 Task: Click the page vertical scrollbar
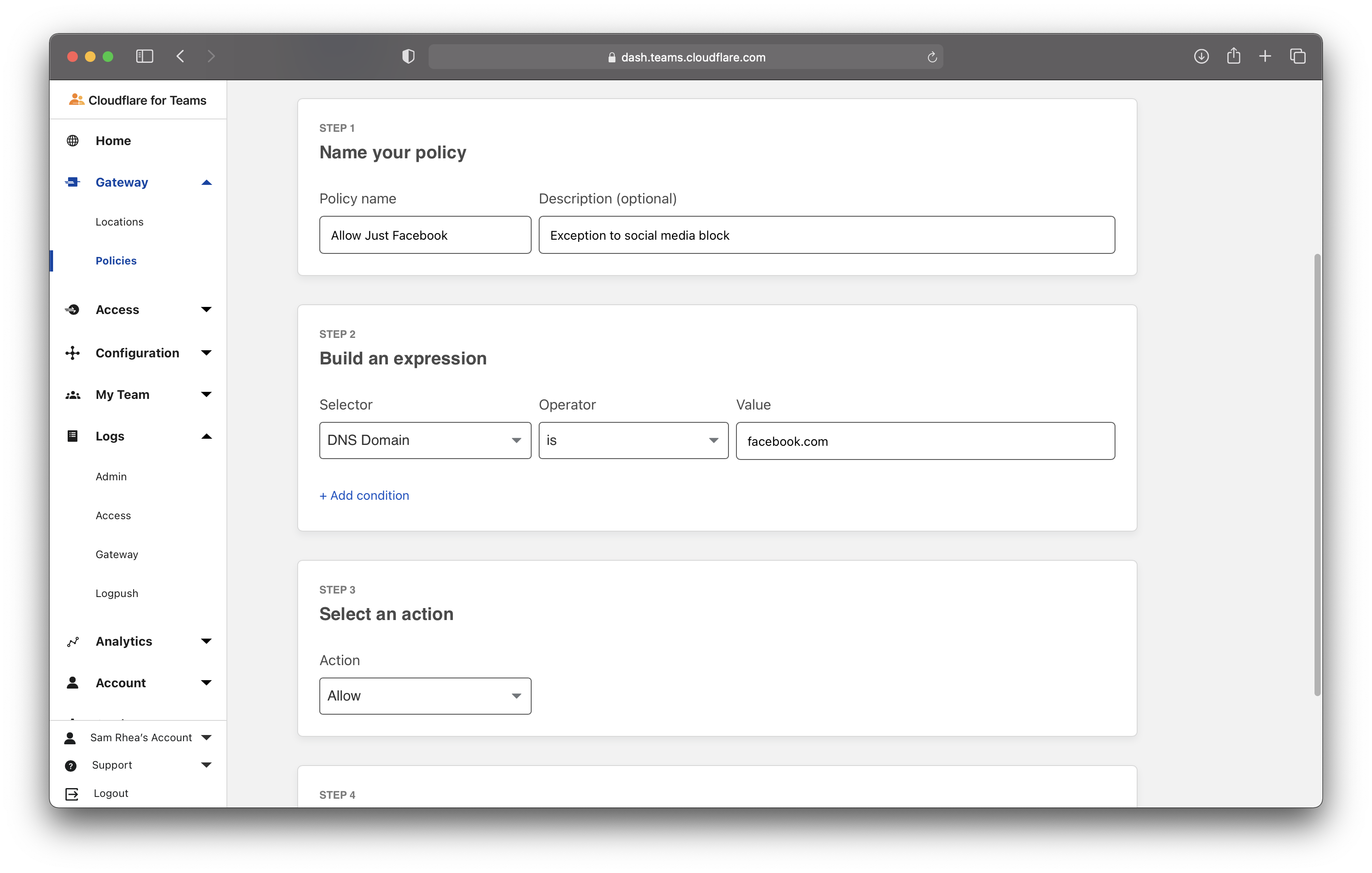click(x=1317, y=474)
